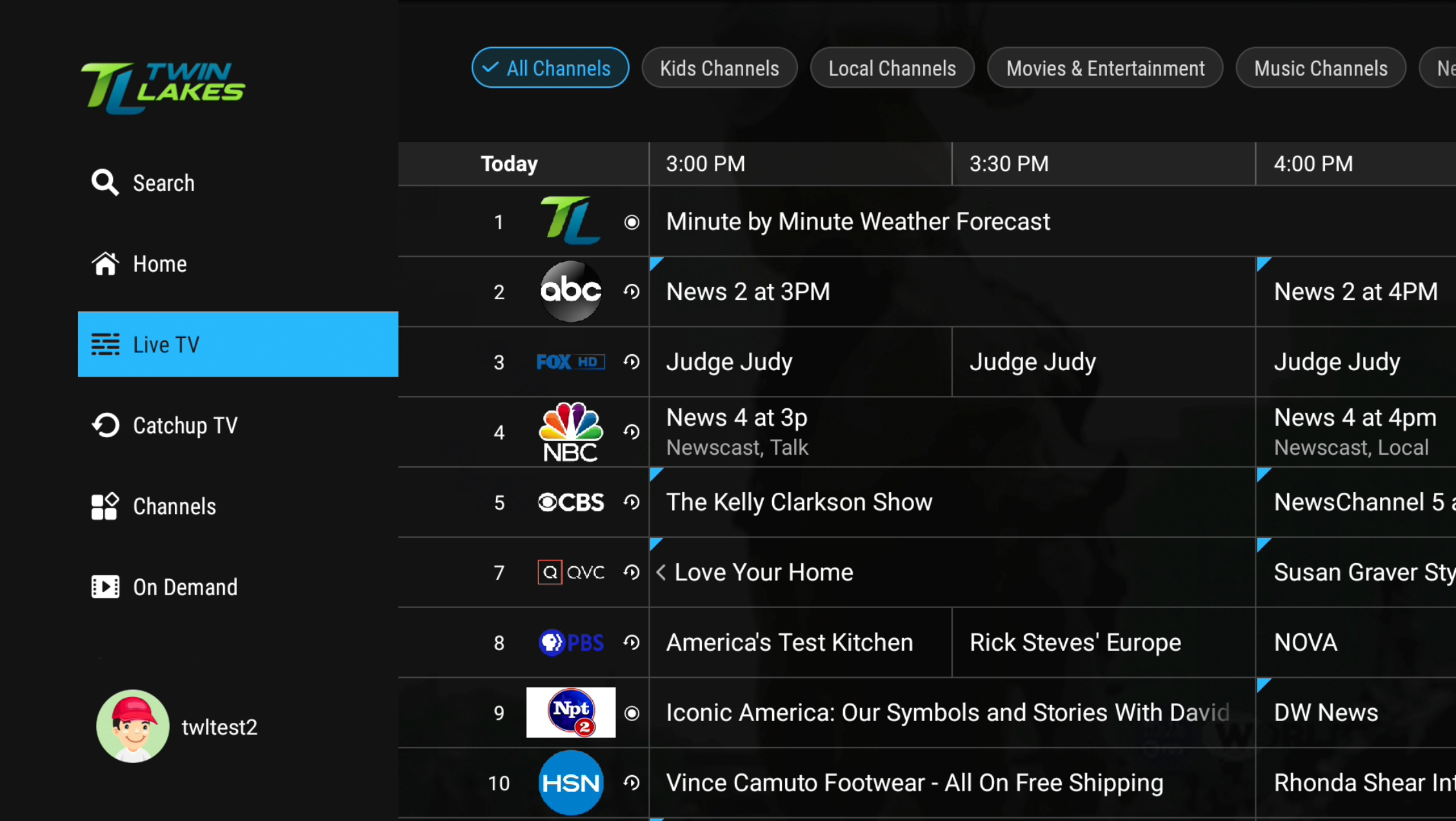This screenshot has height=821, width=1456.
Task: Select NewsChannel 5 program on CBS
Action: pyautogui.click(x=1356, y=502)
